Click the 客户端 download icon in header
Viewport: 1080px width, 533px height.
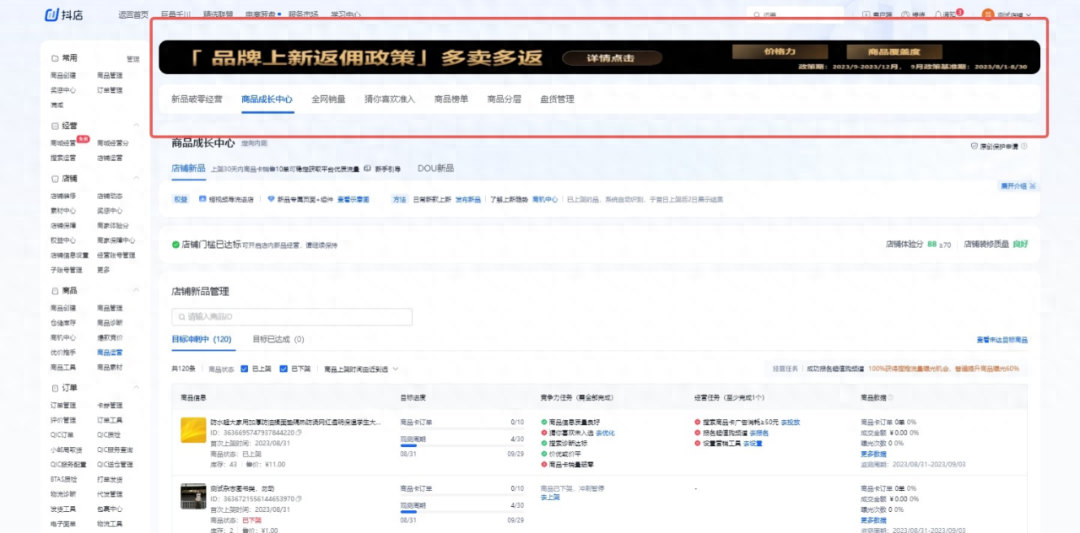(x=866, y=14)
